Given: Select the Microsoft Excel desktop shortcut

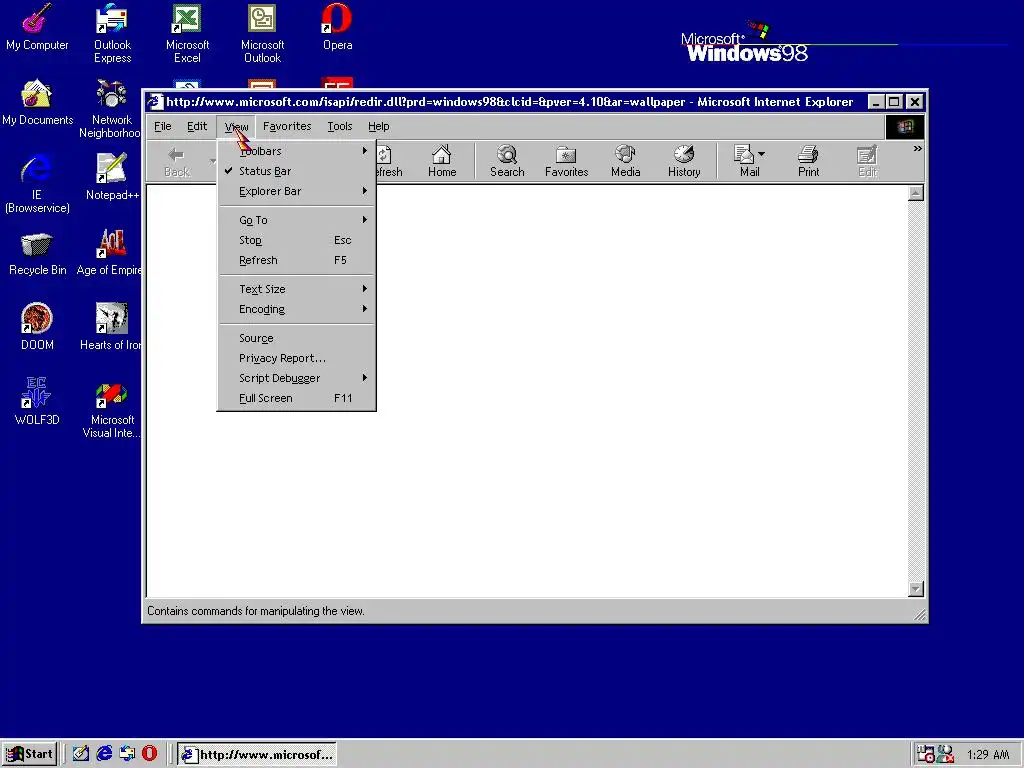Looking at the screenshot, I should click(x=187, y=33).
